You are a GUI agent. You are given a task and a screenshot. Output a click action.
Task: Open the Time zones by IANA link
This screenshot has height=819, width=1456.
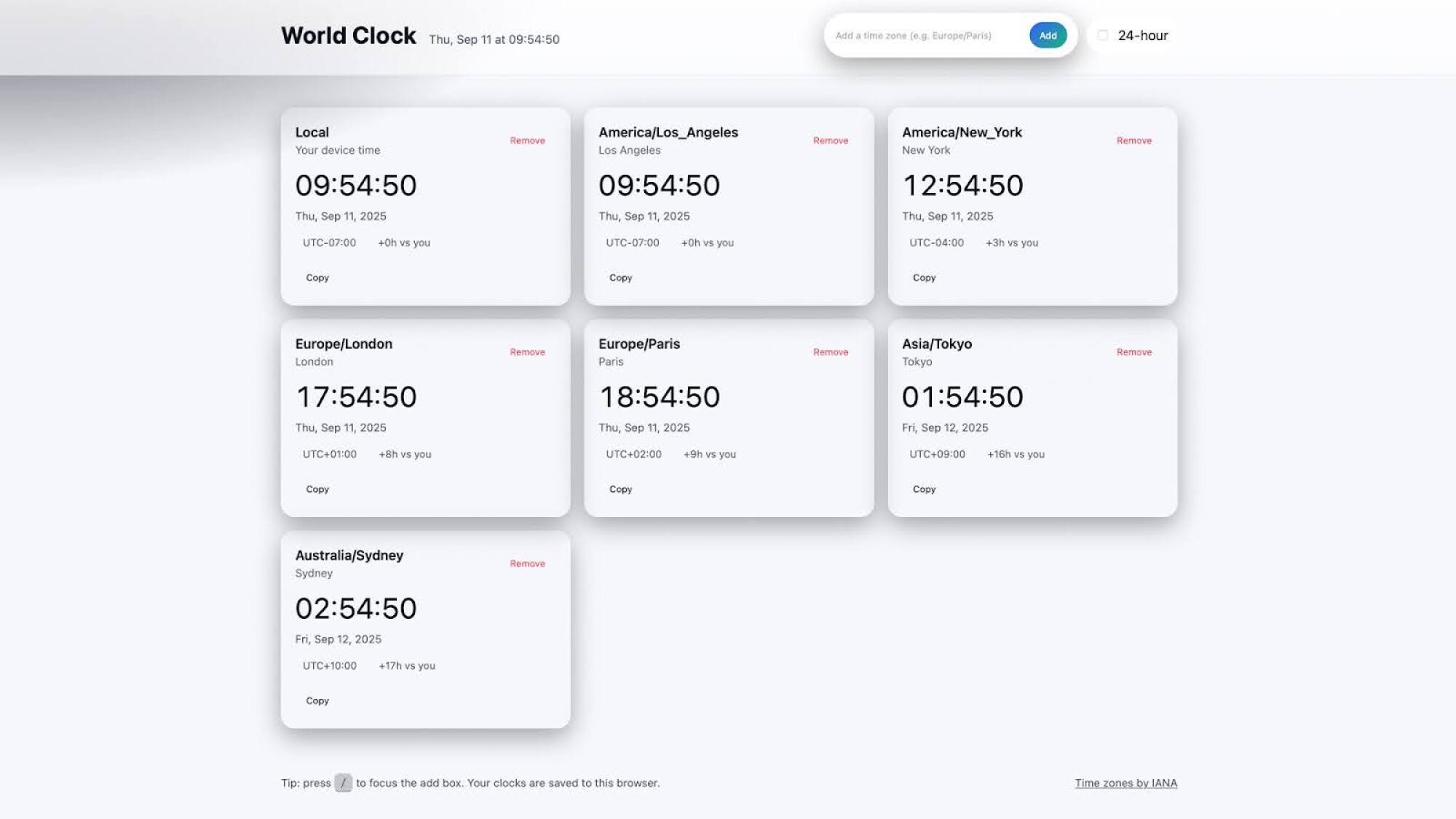pyautogui.click(x=1125, y=783)
